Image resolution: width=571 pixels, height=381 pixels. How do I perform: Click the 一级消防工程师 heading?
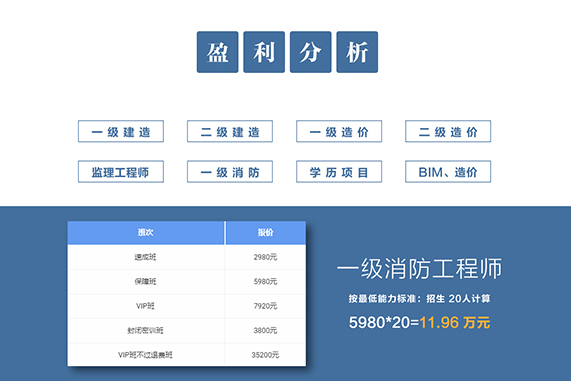point(420,268)
